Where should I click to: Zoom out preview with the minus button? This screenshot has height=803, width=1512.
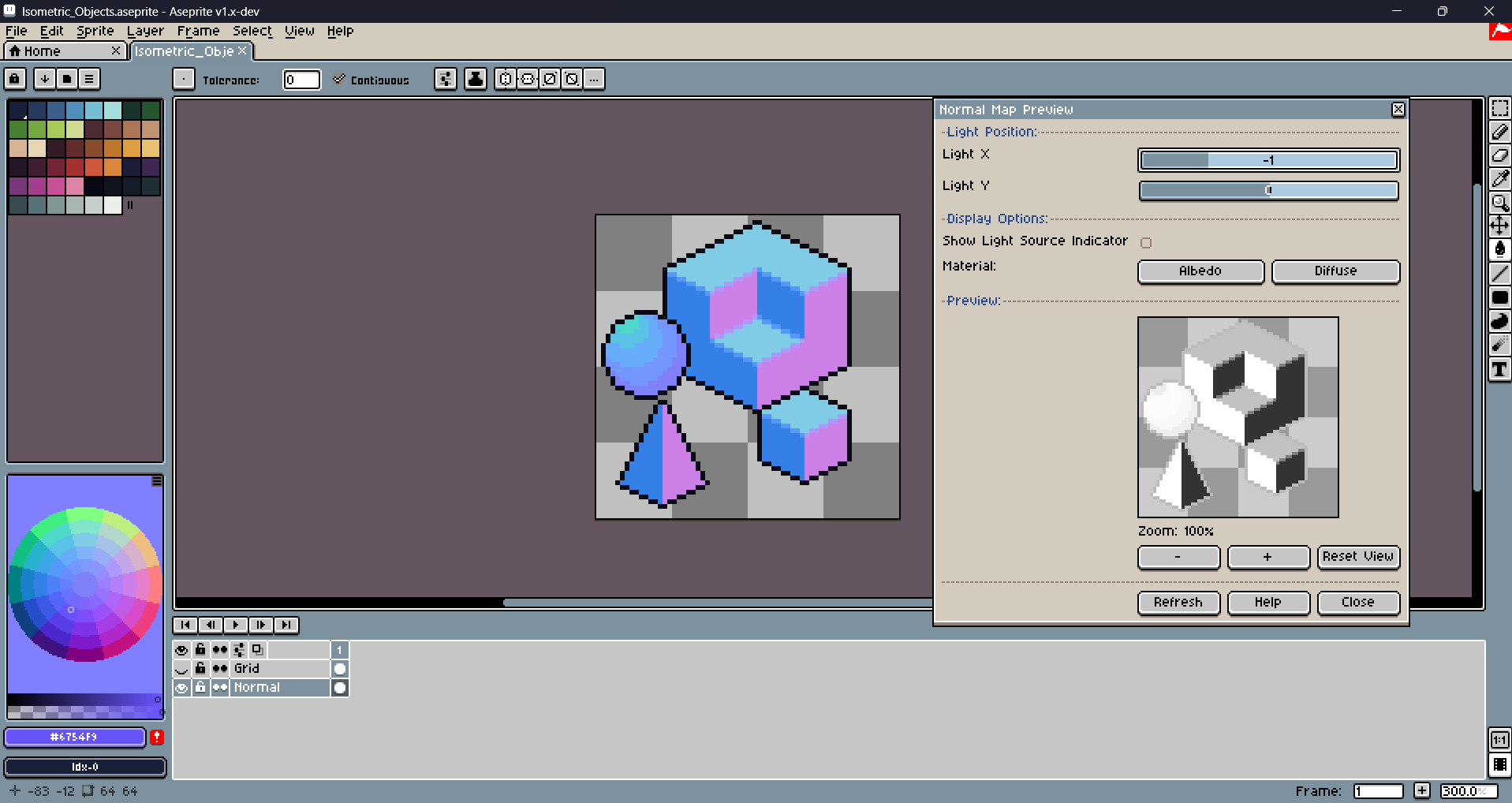pyautogui.click(x=1178, y=557)
